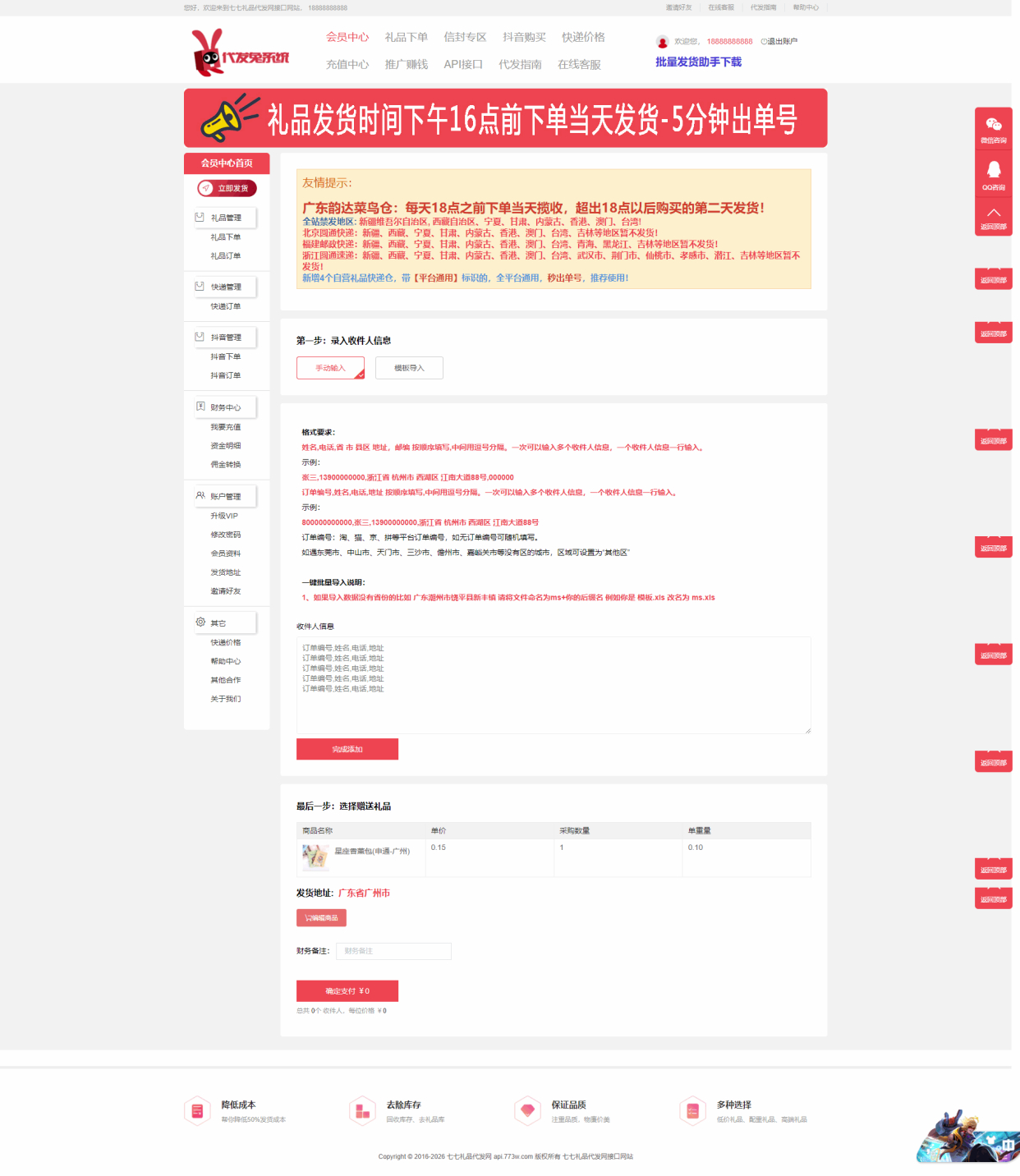Click the paper plane icon in 立即发货
1020x1176 pixels.
coord(206,188)
